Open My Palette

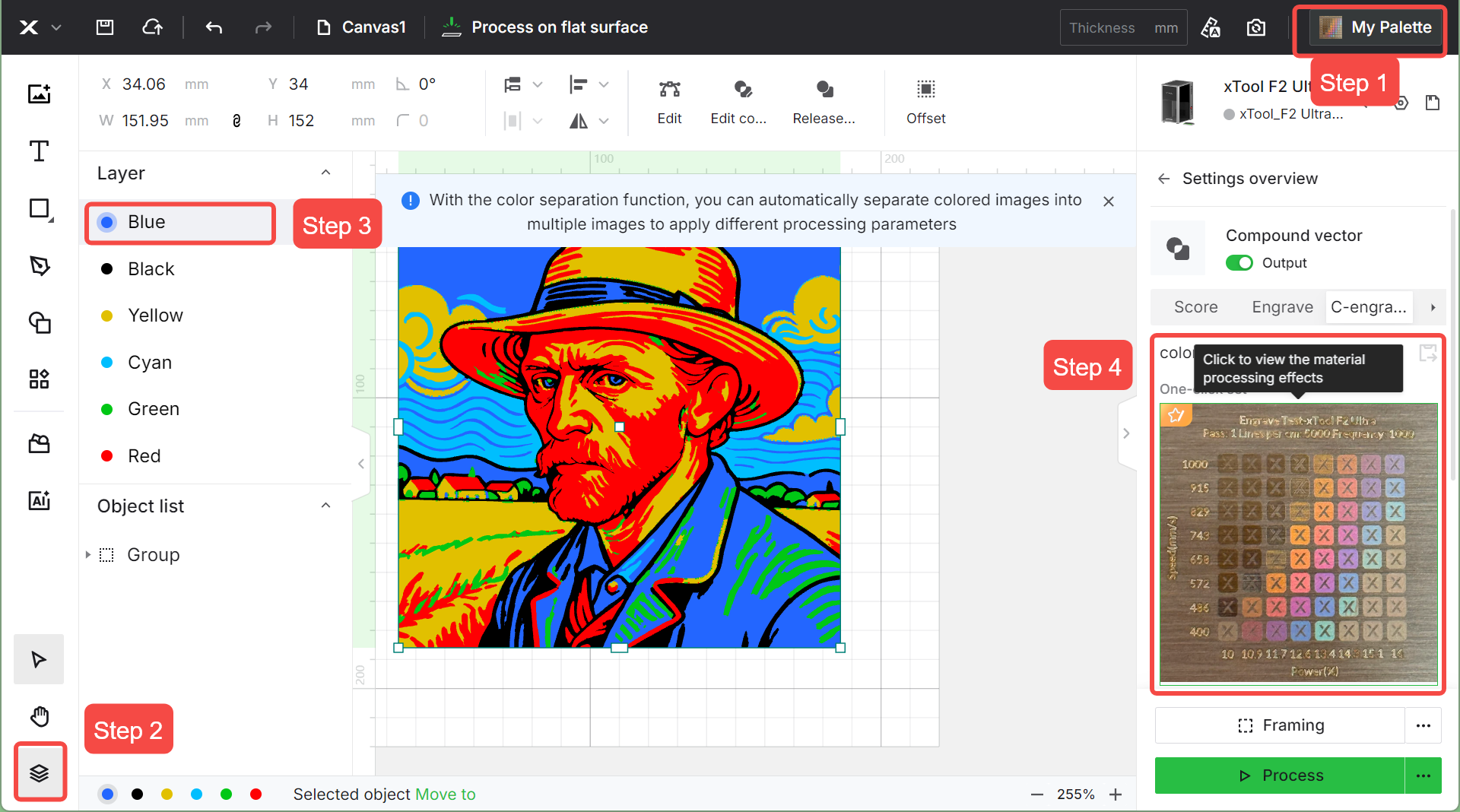tap(1376, 28)
